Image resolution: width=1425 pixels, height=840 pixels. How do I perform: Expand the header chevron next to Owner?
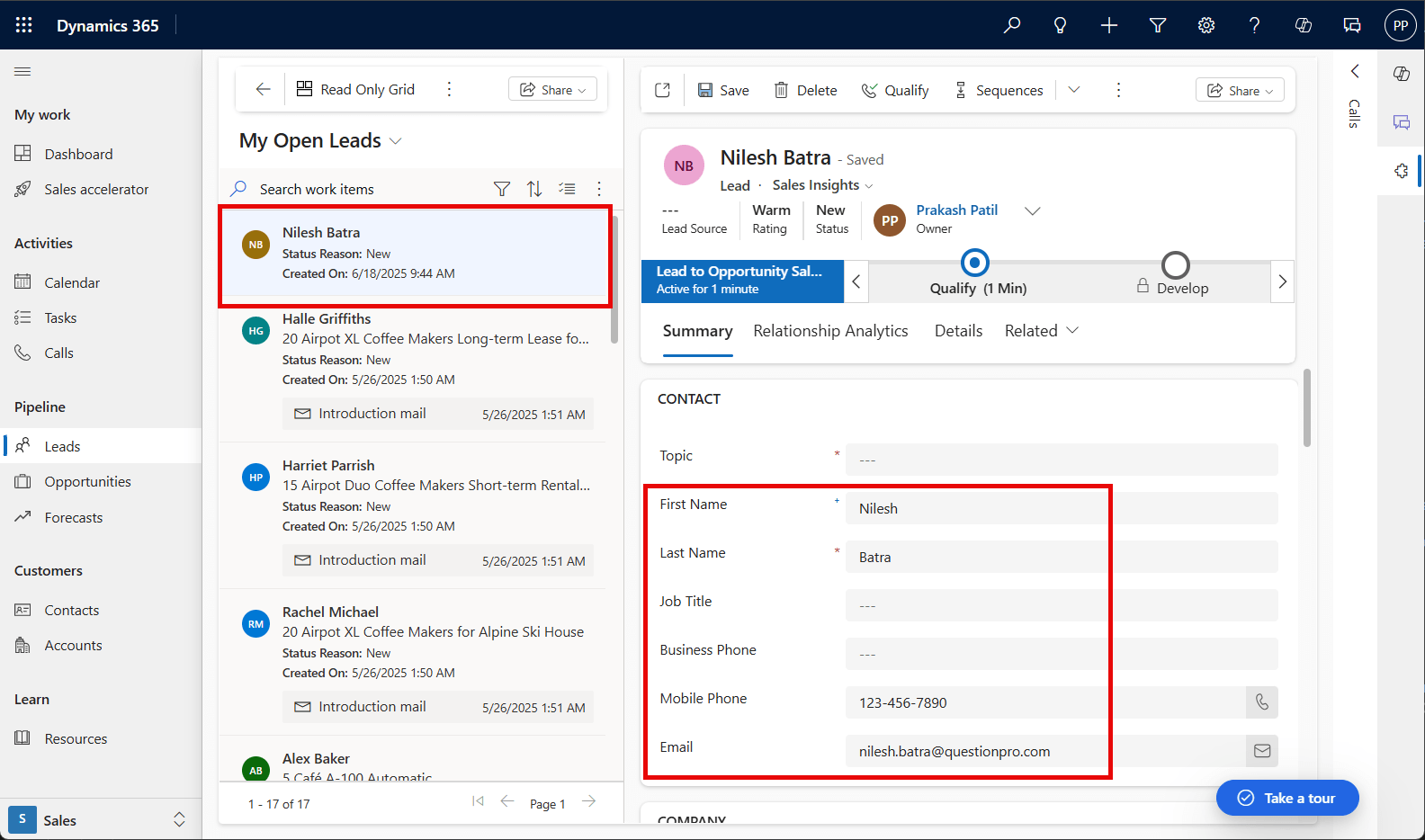click(1033, 210)
